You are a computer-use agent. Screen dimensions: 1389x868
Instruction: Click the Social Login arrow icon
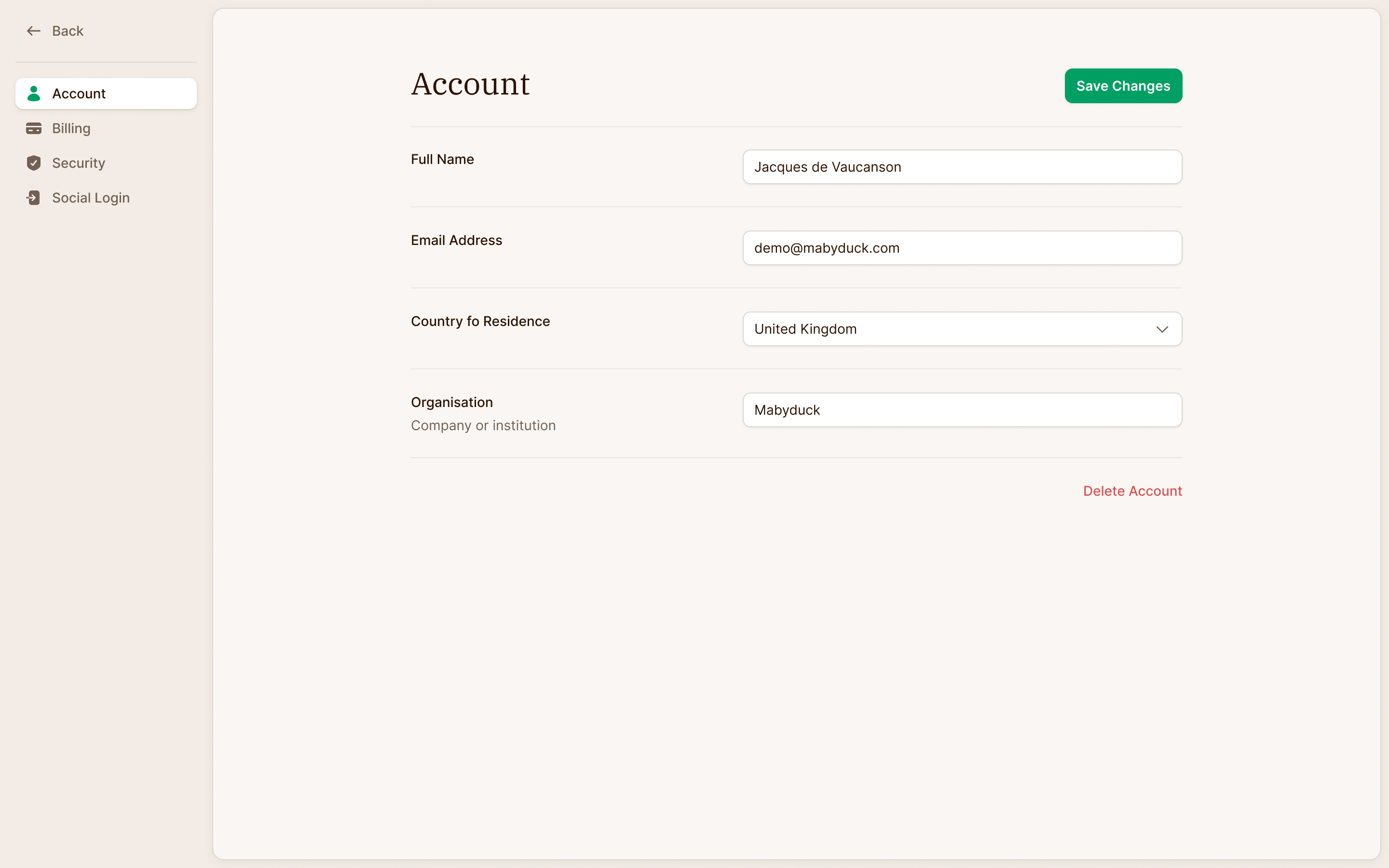tap(33, 198)
